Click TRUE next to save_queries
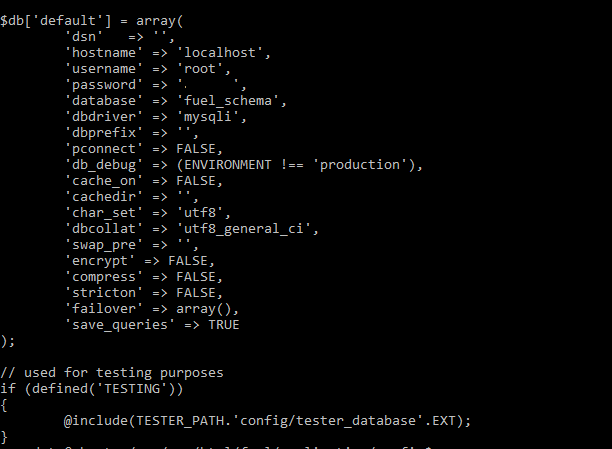The height and width of the screenshot is (449, 612). pos(224,325)
